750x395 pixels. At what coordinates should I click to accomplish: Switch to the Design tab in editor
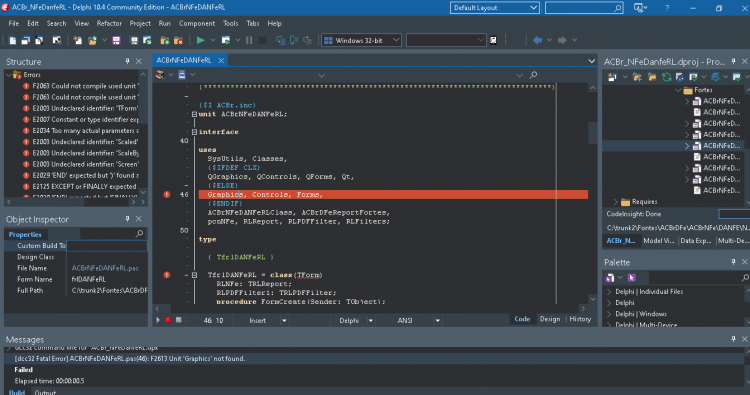coord(550,319)
